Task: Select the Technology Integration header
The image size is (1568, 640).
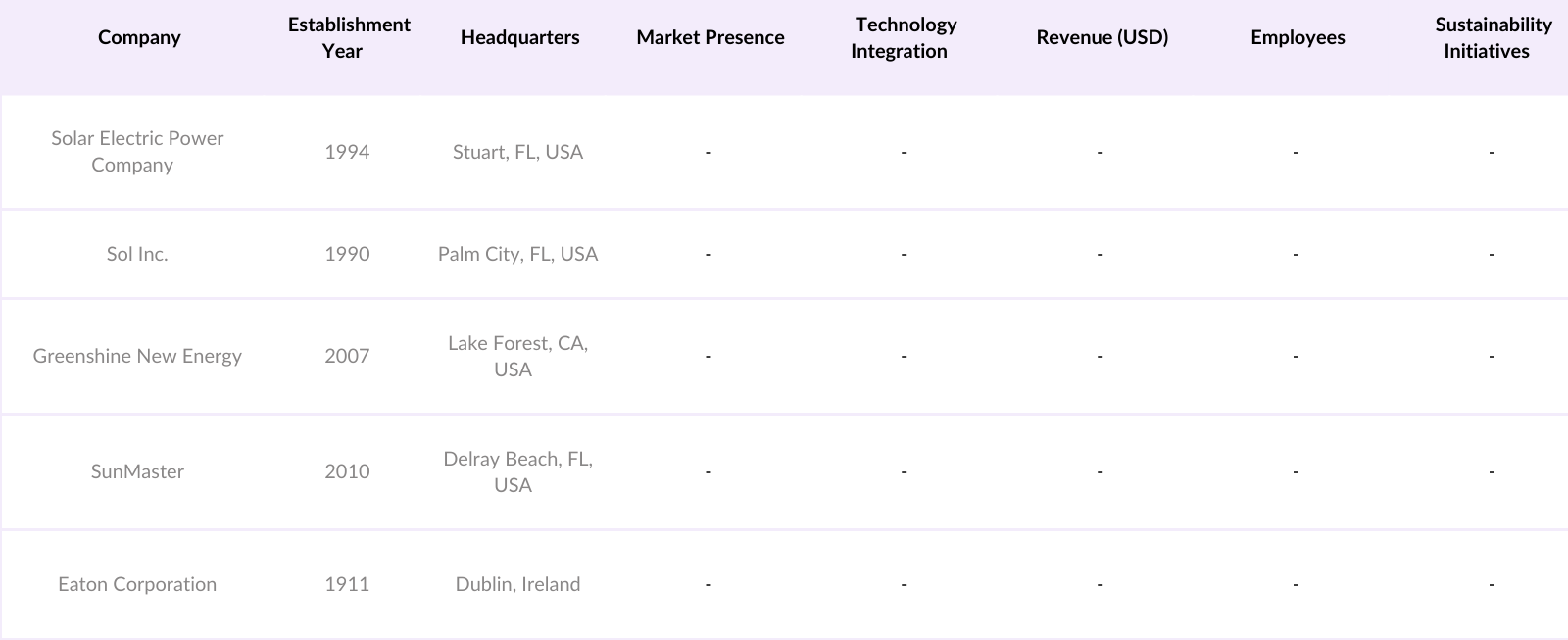Action: [903, 37]
